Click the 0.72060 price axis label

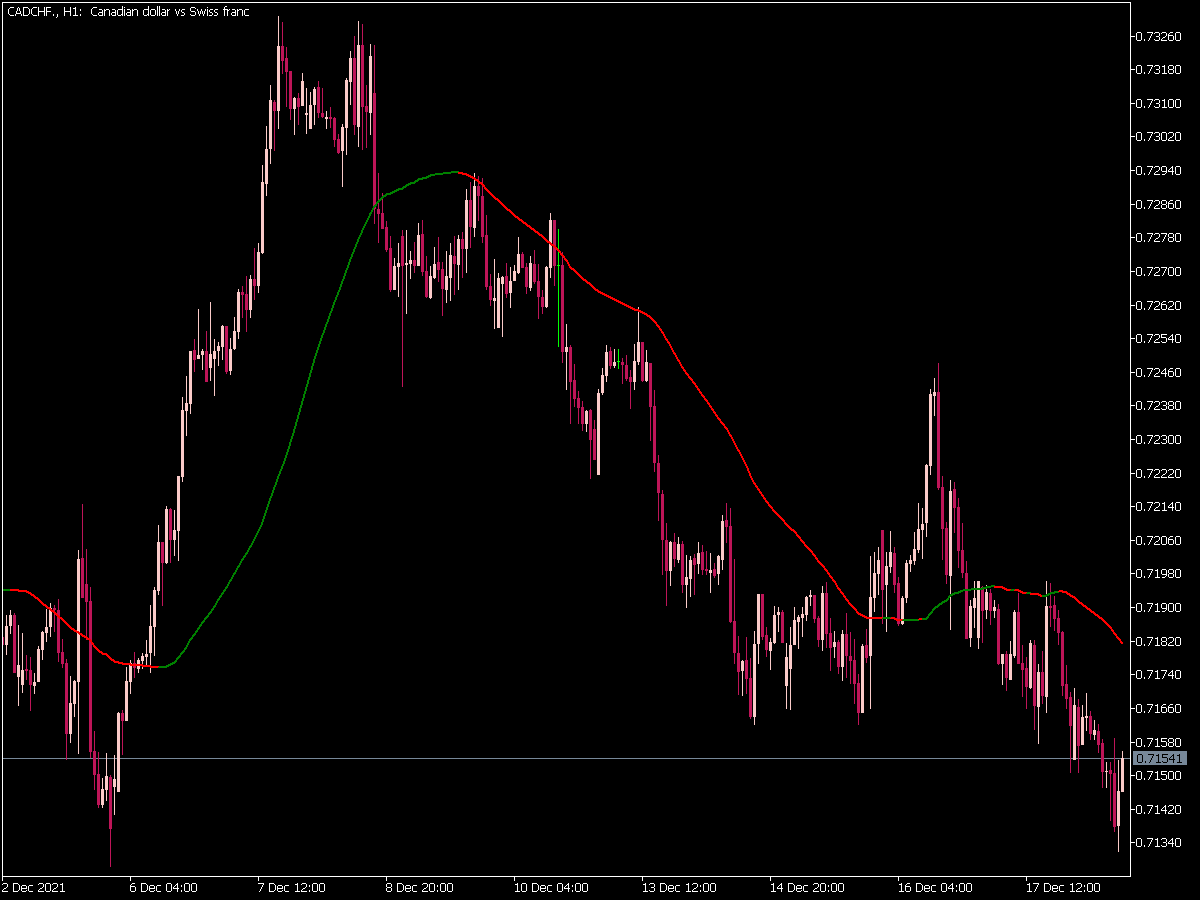(x=1157, y=540)
